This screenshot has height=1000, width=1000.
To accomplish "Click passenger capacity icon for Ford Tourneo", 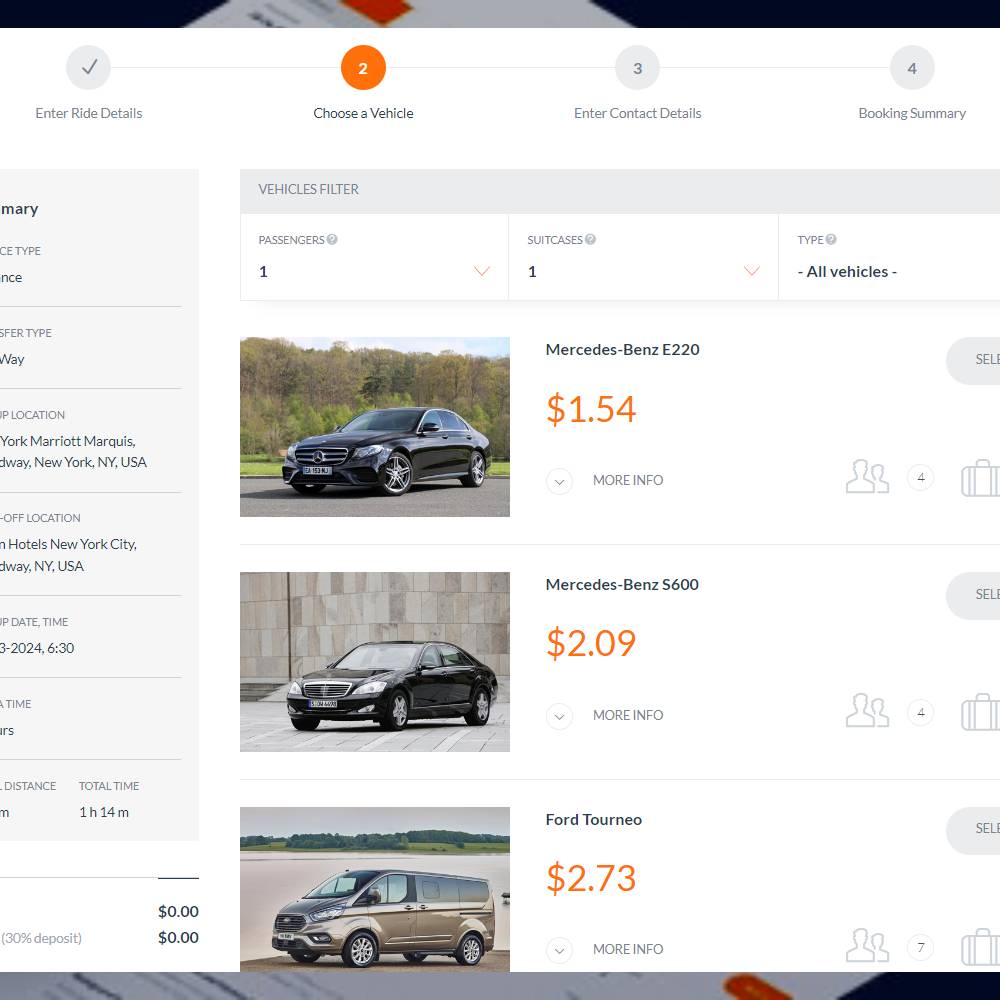I will (x=867, y=947).
